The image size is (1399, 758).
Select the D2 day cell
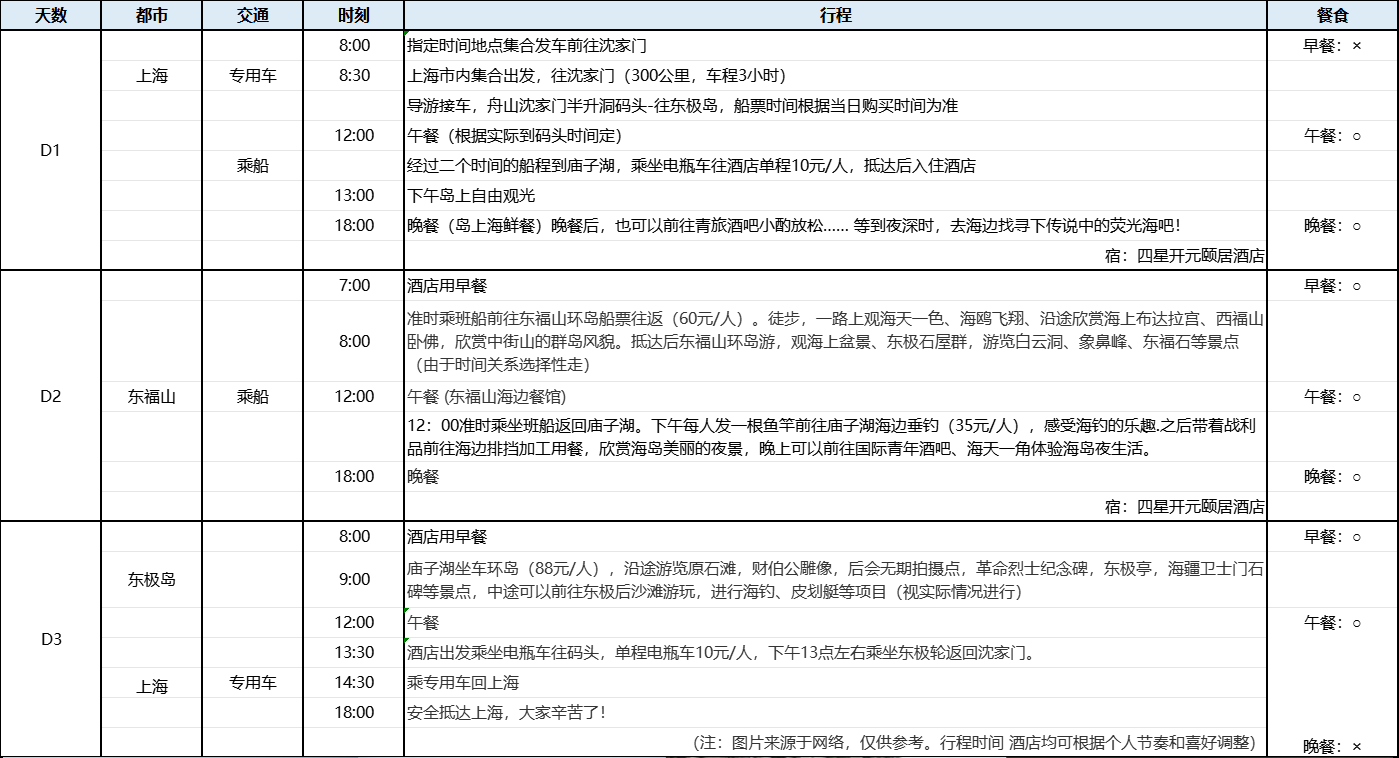[51, 396]
